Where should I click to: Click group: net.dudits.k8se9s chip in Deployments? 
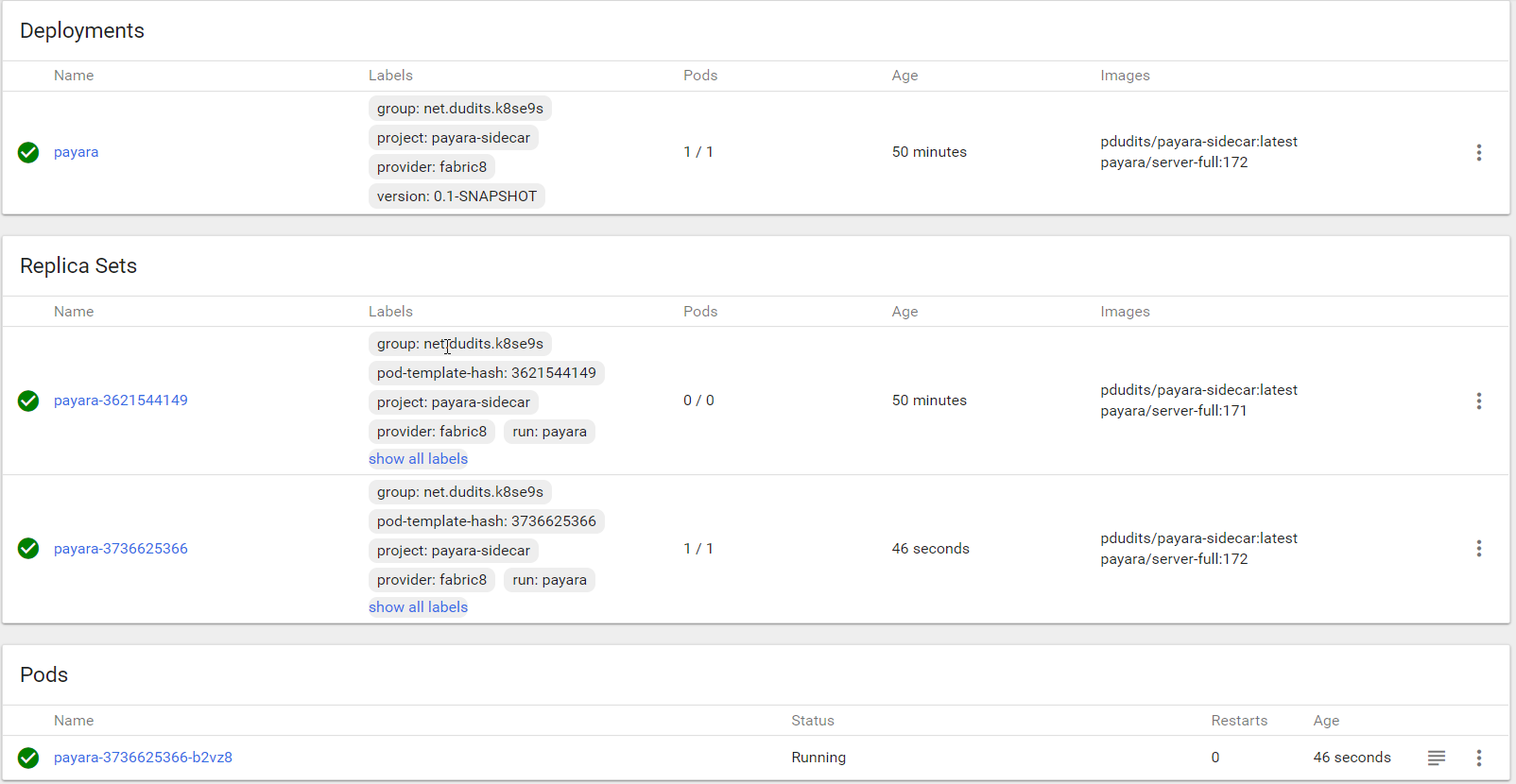(x=460, y=109)
